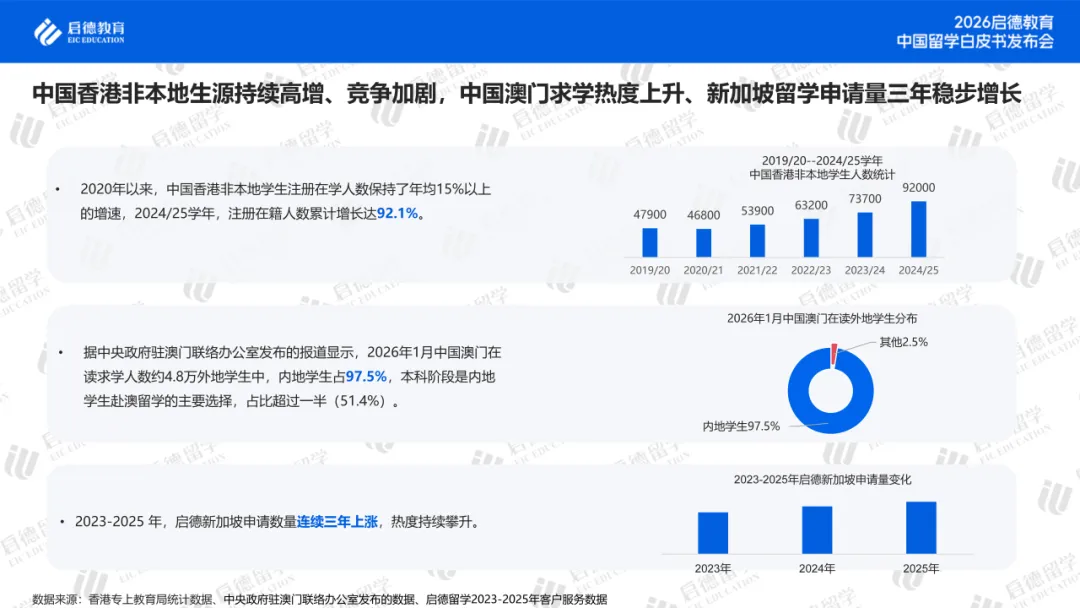Click the 2024年 axis label
1080x608 pixels.
[x=817, y=569]
